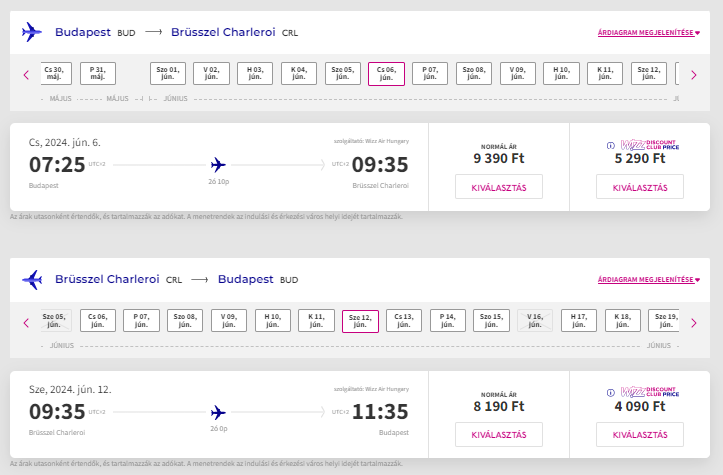This screenshot has height=475, width=723.
Task: Select outbound date P 07, jún.
Action: point(430,74)
